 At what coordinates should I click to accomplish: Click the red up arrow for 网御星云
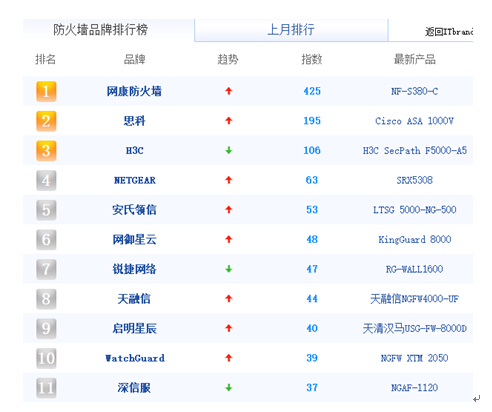(x=229, y=239)
